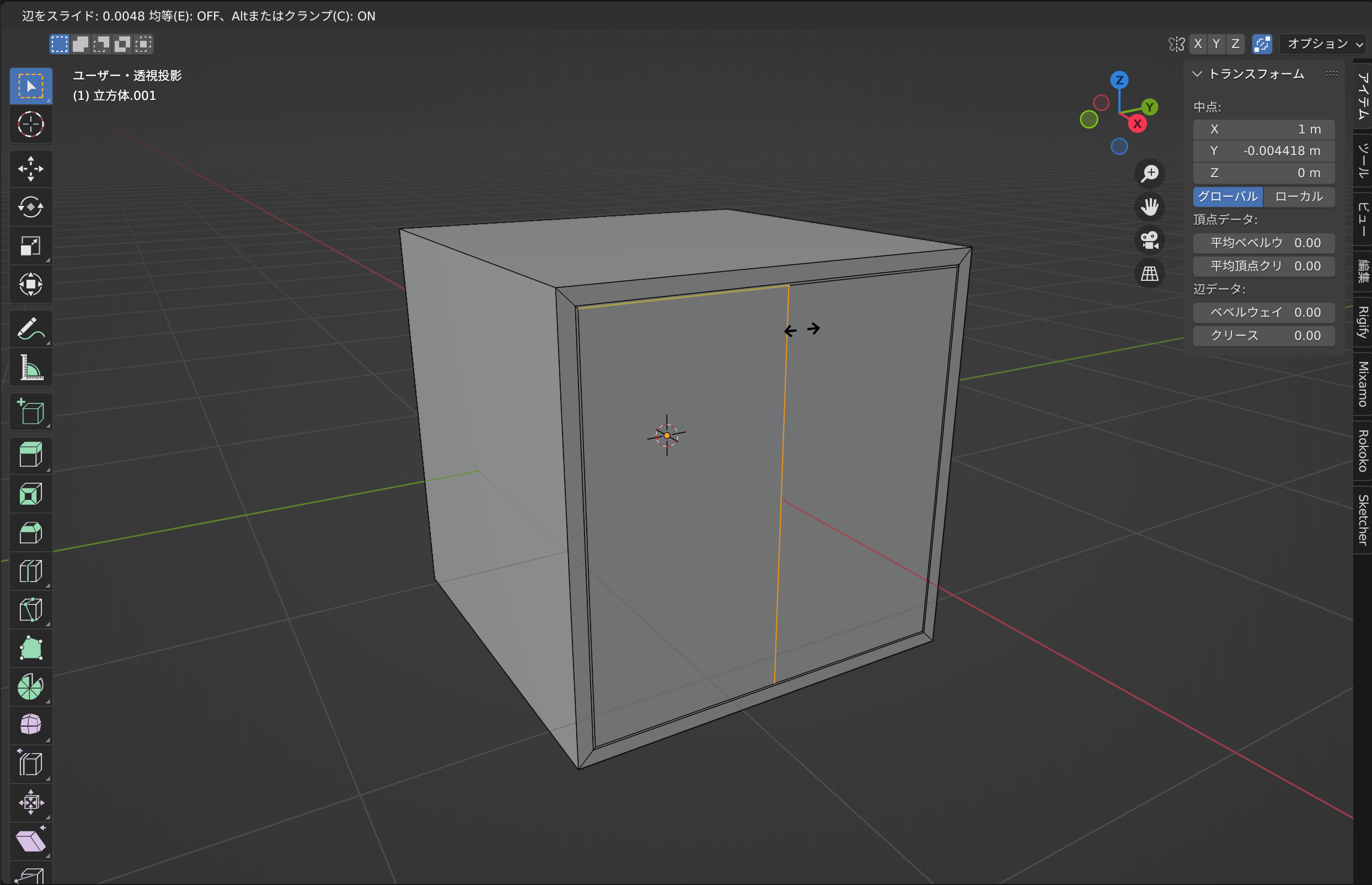This screenshot has width=1372, height=885.
Task: Select the Poly Build tool
Action: pyautogui.click(x=31, y=648)
